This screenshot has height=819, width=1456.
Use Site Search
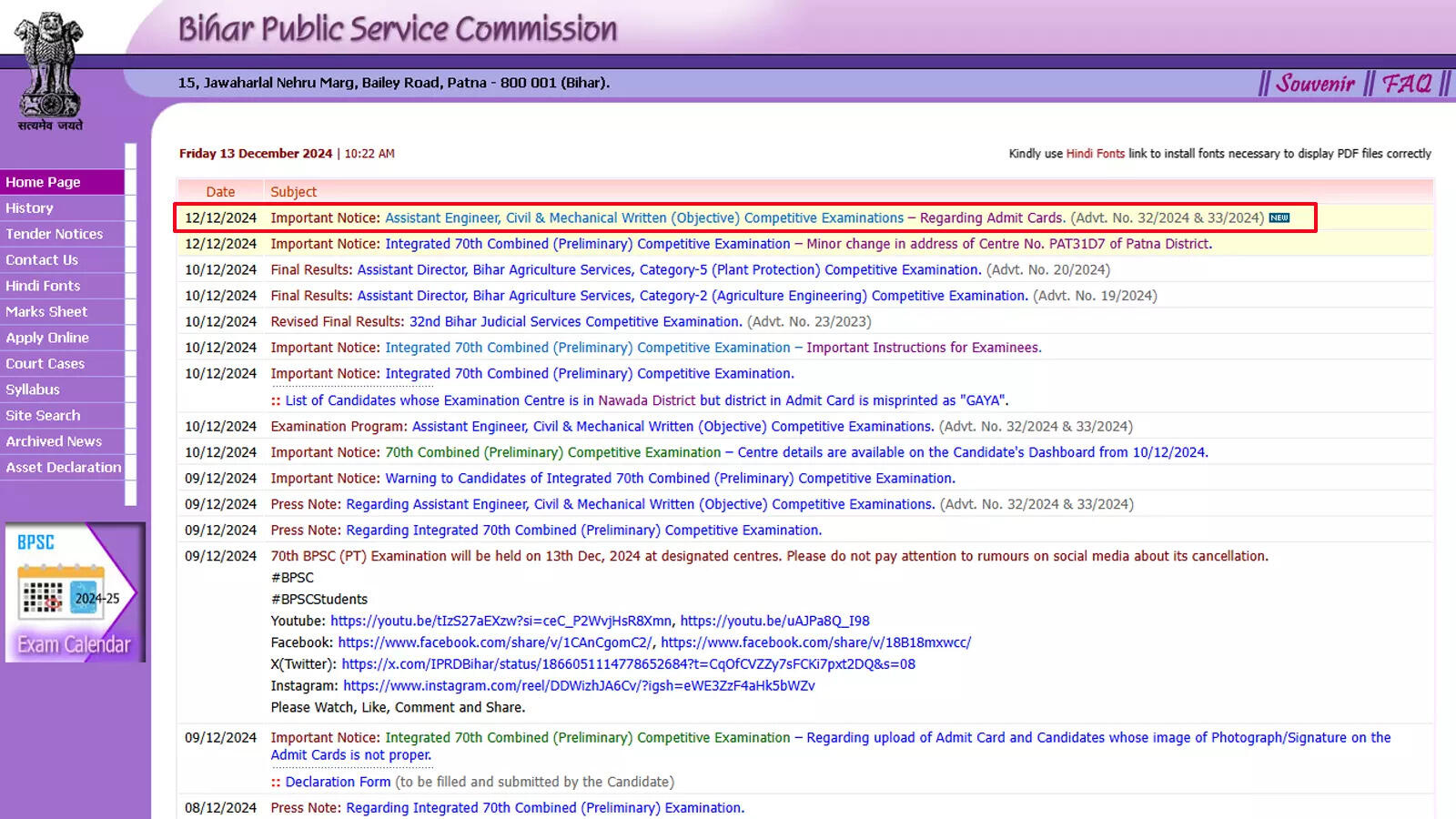[42, 415]
